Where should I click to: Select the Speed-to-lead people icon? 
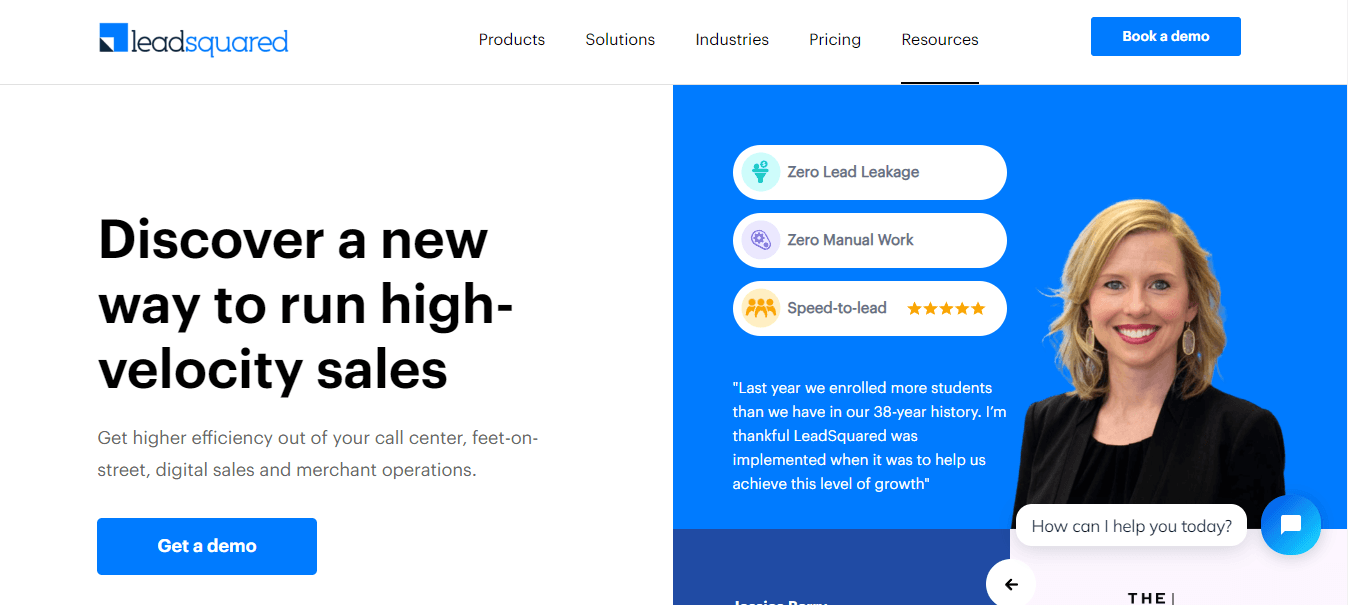pos(761,308)
